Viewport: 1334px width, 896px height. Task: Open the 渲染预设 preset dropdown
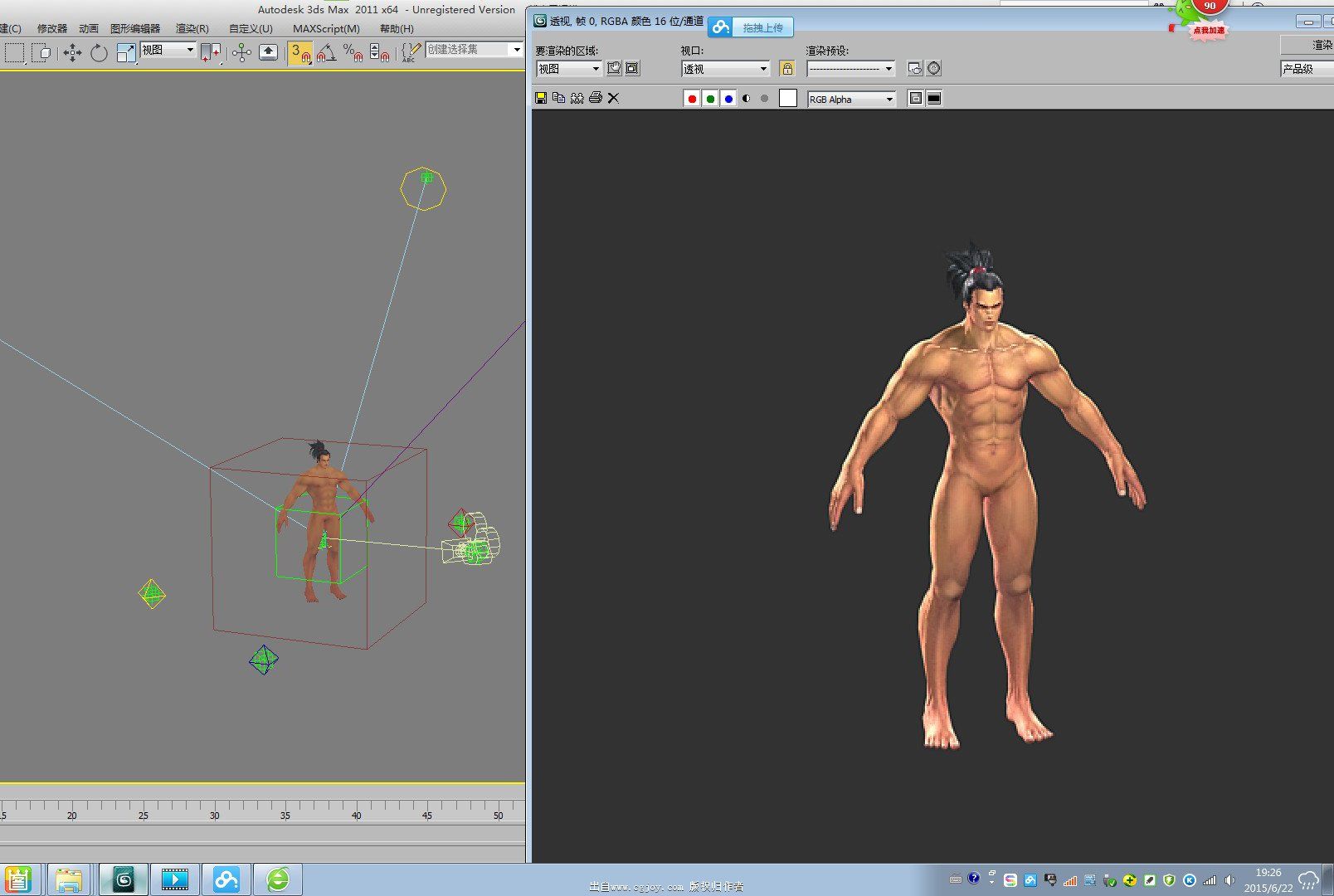[x=851, y=69]
